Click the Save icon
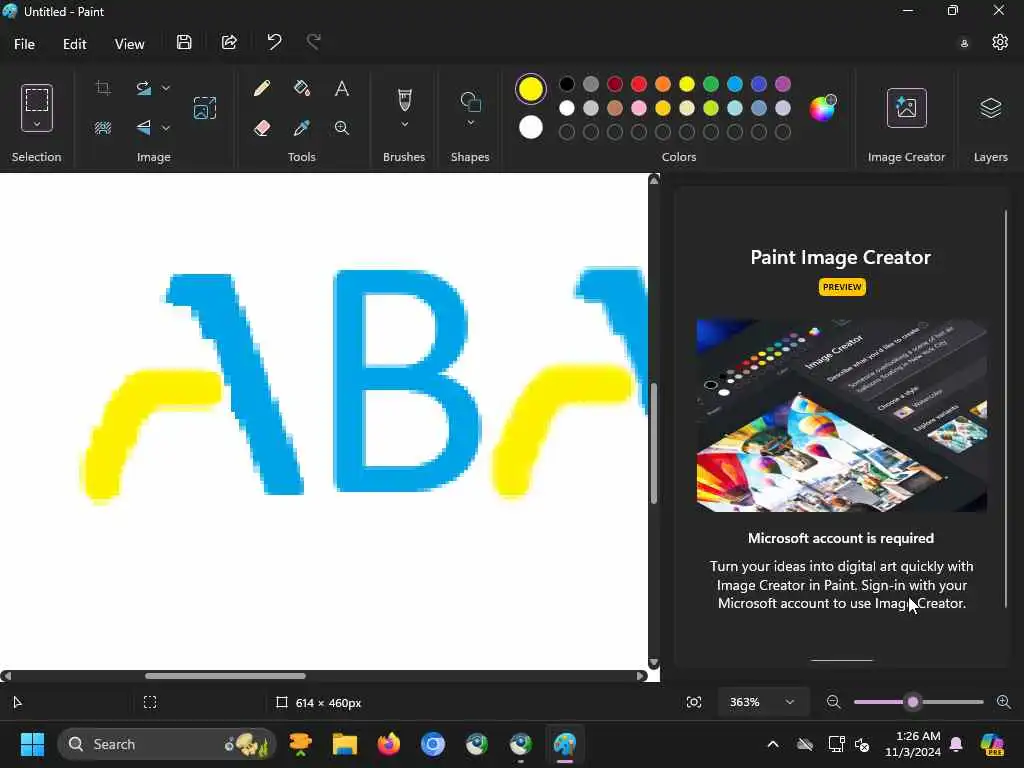This screenshot has width=1024, height=768. (x=184, y=42)
